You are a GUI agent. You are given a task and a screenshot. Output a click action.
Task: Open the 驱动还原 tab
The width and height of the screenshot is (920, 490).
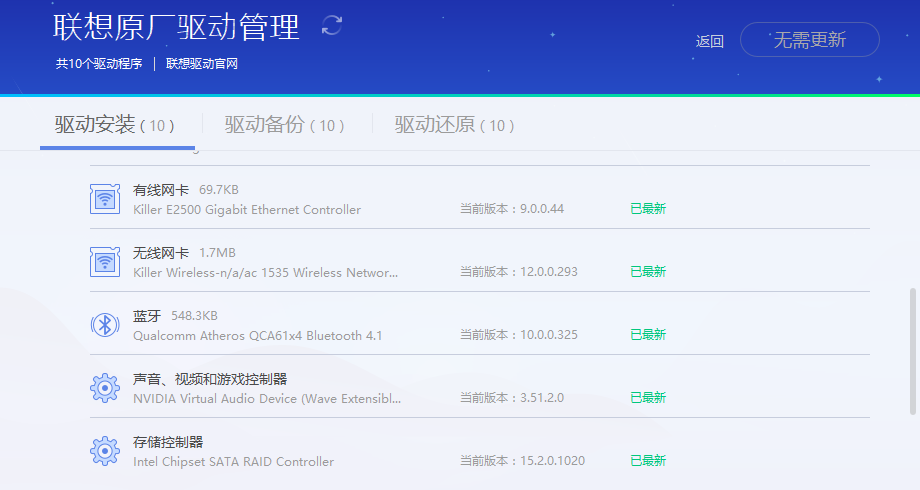click(455, 125)
